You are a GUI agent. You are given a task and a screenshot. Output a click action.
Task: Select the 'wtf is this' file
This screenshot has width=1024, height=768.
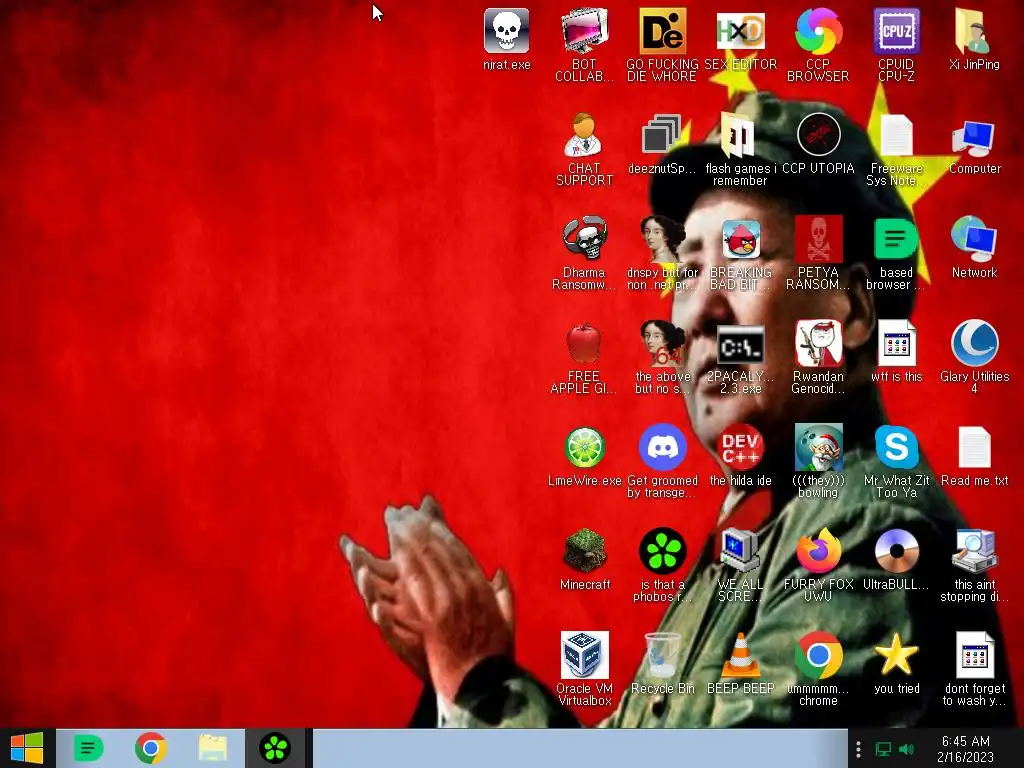(x=896, y=342)
